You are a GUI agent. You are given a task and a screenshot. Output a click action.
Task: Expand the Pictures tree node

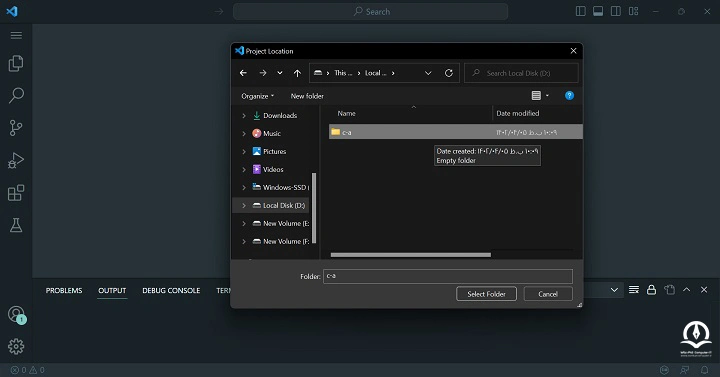point(244,152)
